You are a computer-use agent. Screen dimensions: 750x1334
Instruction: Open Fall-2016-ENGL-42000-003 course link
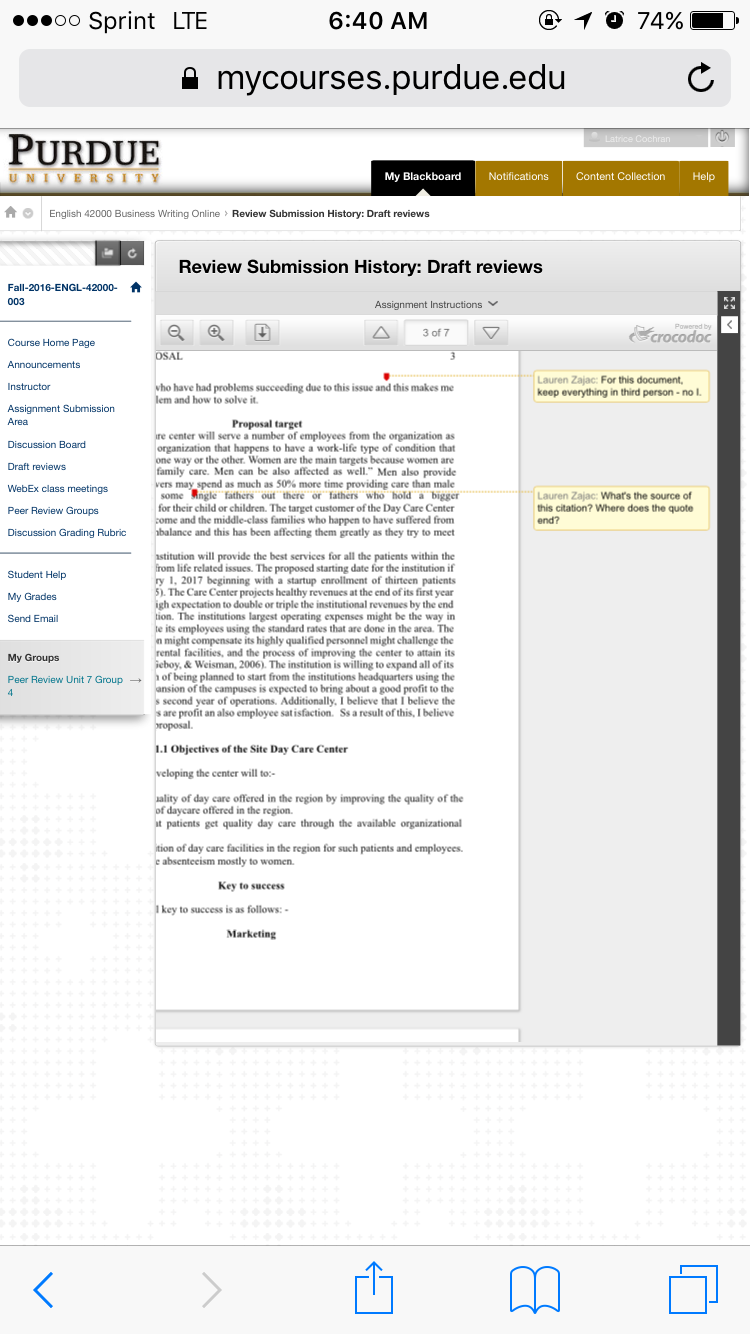[62, 294]
